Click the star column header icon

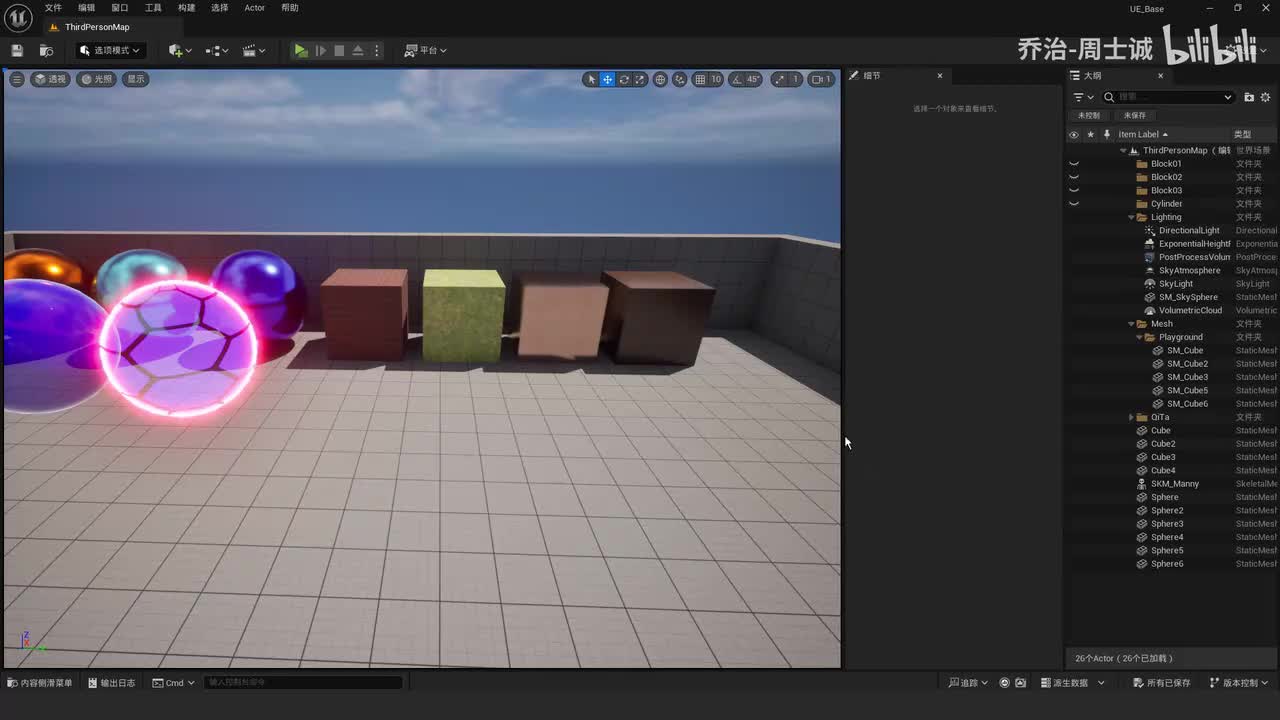1091,134
